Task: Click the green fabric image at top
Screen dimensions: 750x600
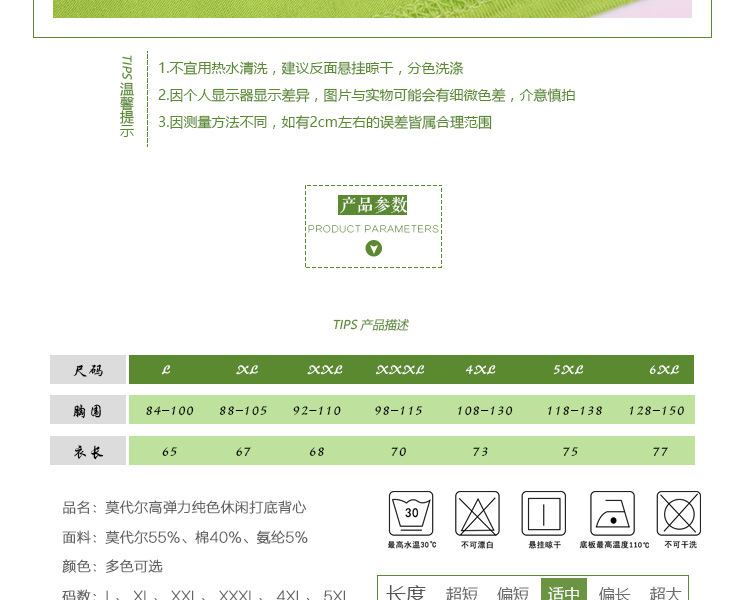Action: [x=372, y=9]
